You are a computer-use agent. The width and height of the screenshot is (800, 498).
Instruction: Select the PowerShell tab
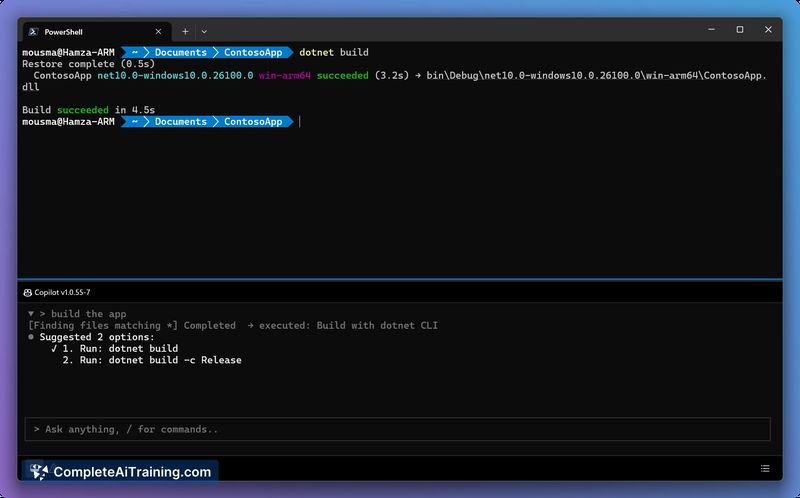(97, 32)
